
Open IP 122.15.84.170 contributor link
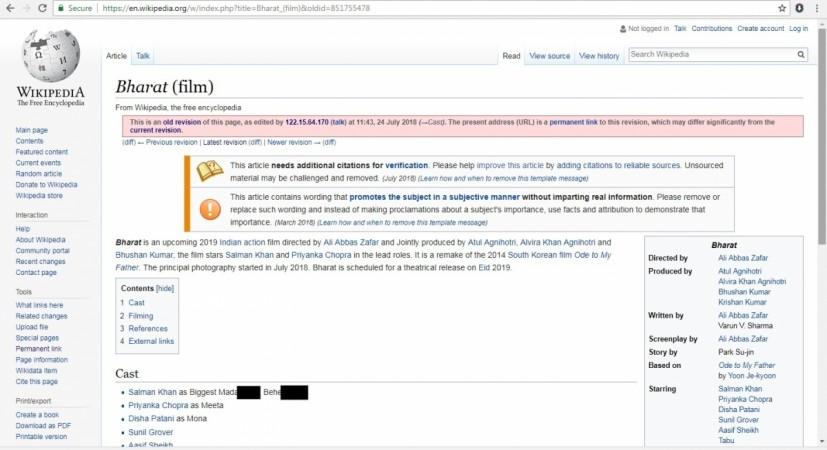point(306,122)
